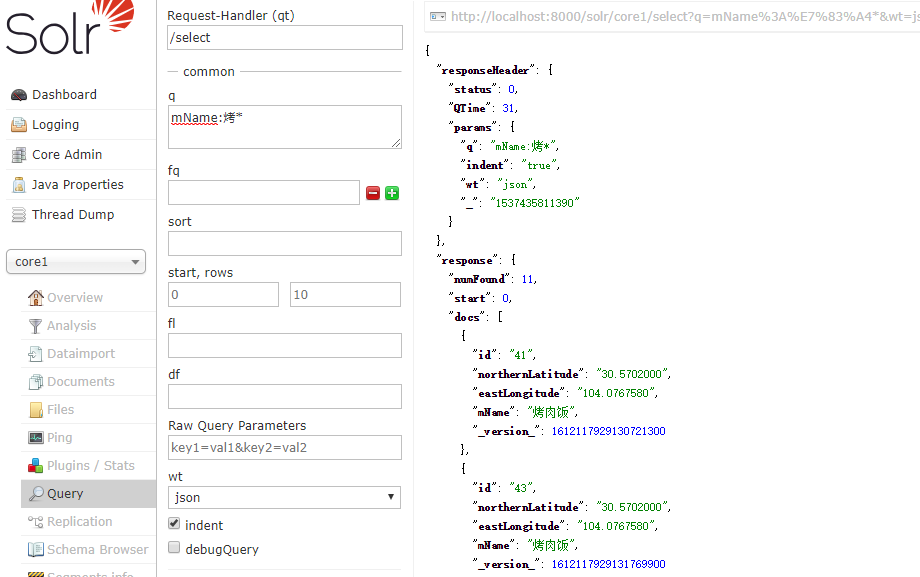
Task: View the Thread Dump
Action: pos(73,214)
